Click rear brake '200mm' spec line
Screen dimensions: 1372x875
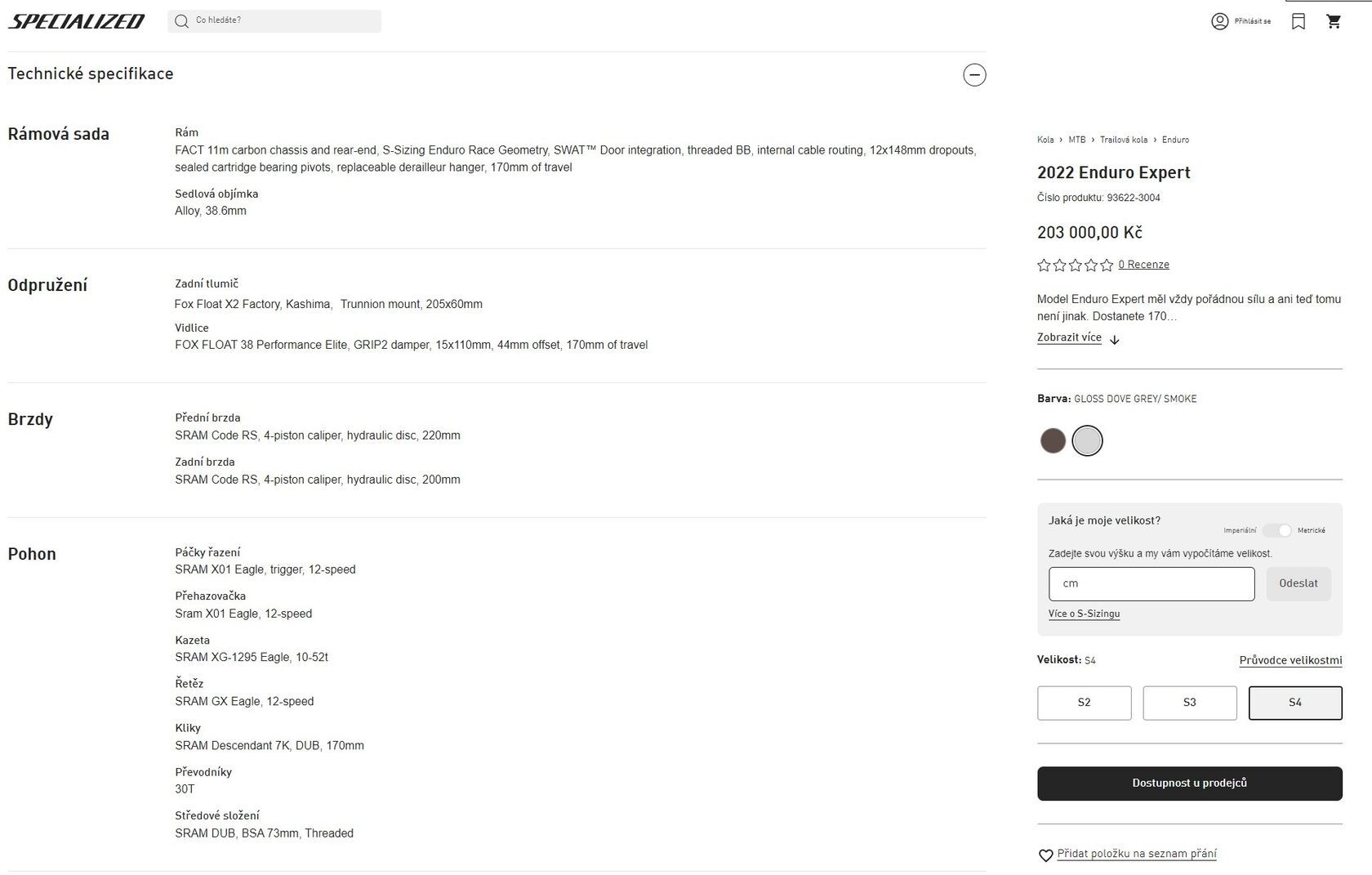(318, 480)
